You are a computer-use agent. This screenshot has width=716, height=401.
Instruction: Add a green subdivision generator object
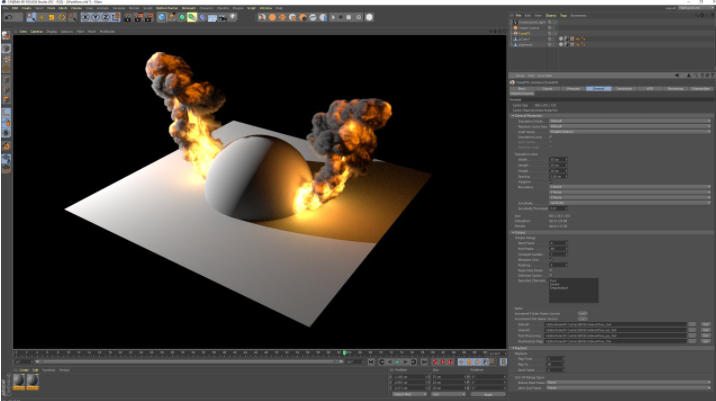pyautogui.click(x=182, y=17)
